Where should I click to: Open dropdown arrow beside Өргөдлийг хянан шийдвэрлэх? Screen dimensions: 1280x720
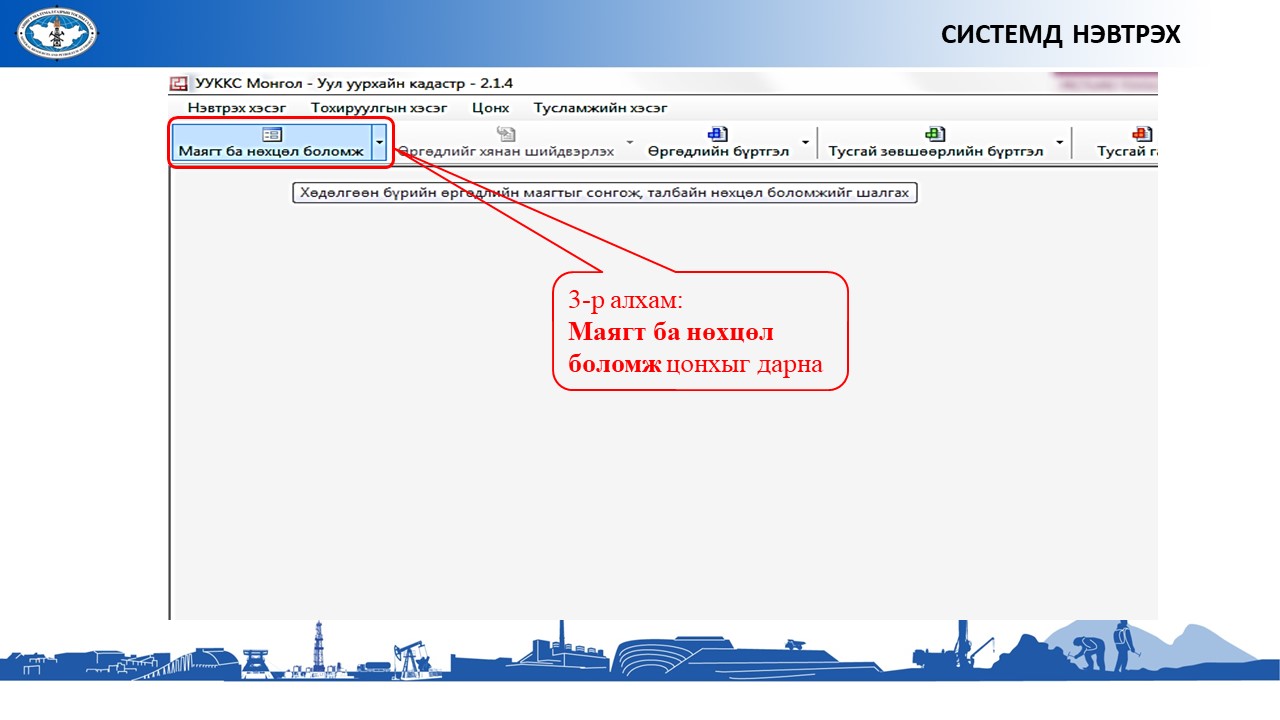click(x=630, y=143)
